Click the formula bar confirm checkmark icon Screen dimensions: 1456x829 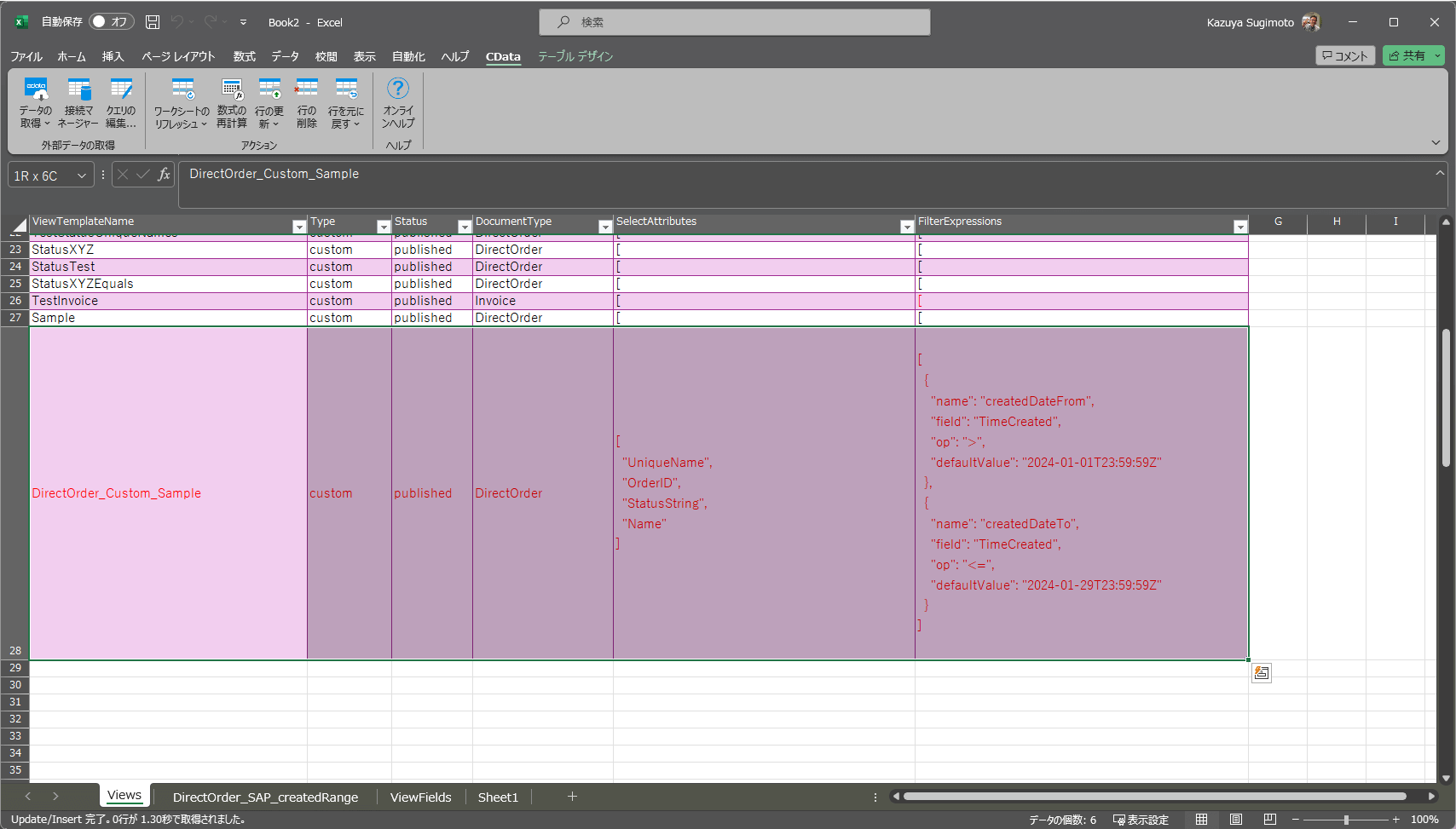coord(143,175)
